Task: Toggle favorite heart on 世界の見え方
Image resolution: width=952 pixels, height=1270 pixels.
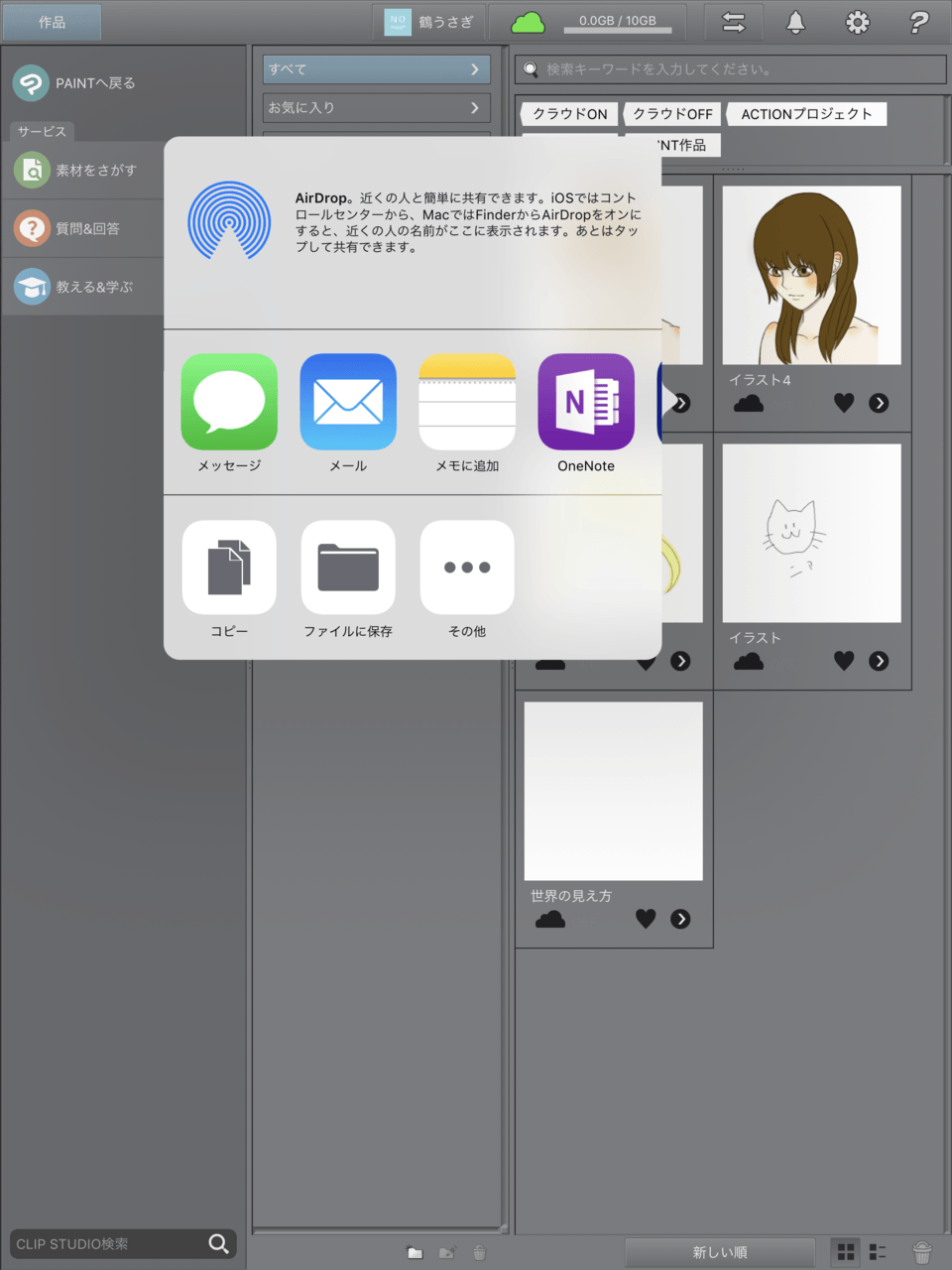Action: point(646,919)
